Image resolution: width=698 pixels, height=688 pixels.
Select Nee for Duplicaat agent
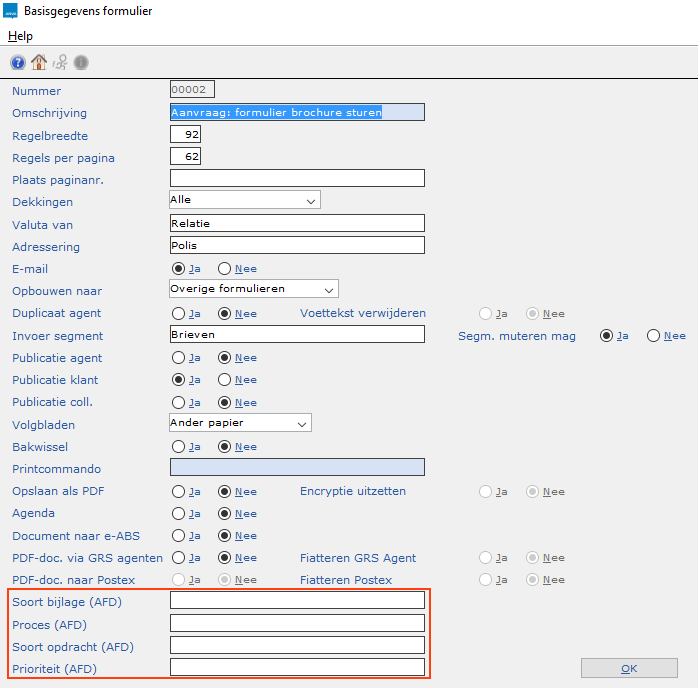tap(224, 314)
